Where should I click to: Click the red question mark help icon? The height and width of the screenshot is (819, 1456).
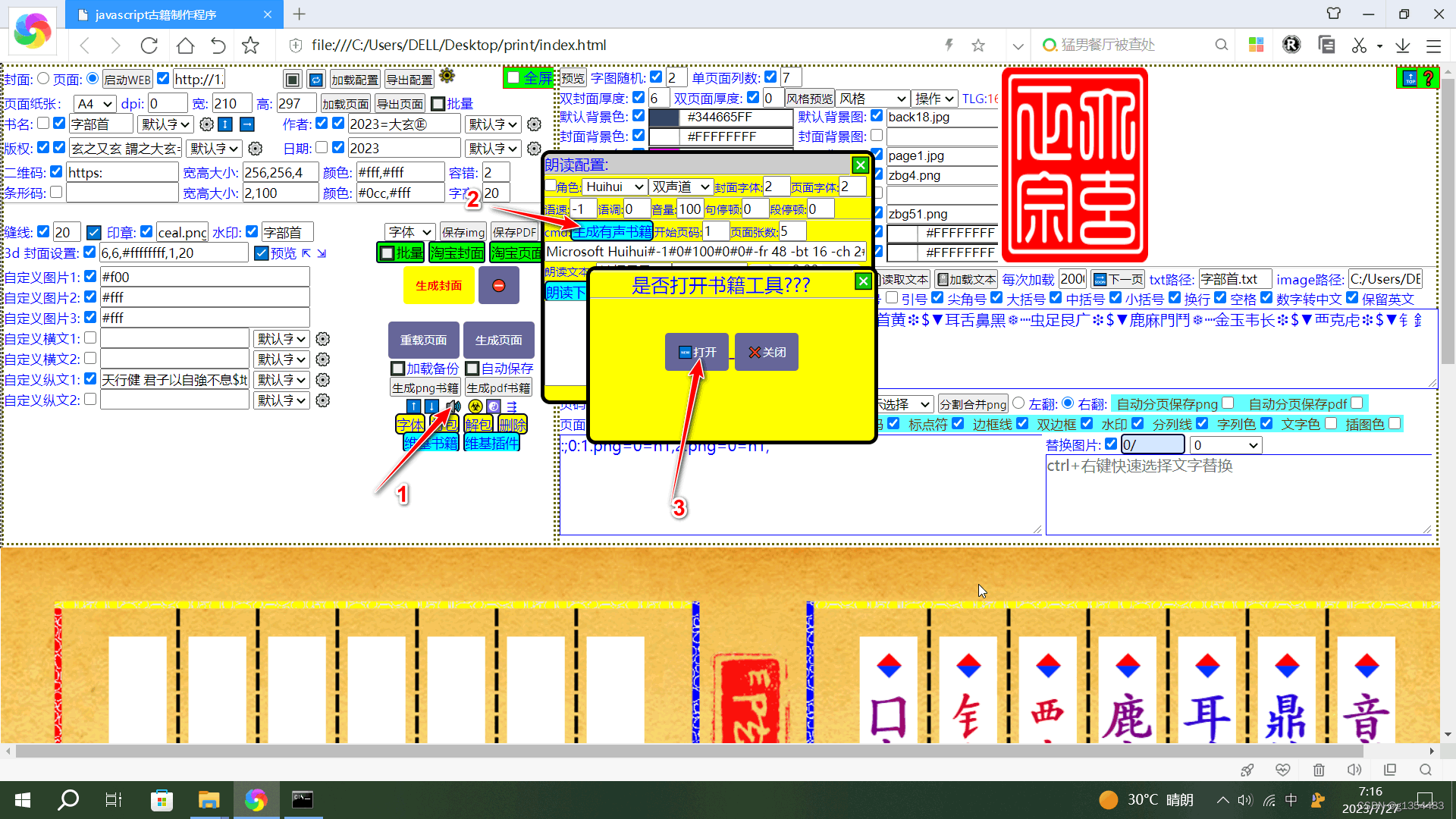click(1428, 78)
